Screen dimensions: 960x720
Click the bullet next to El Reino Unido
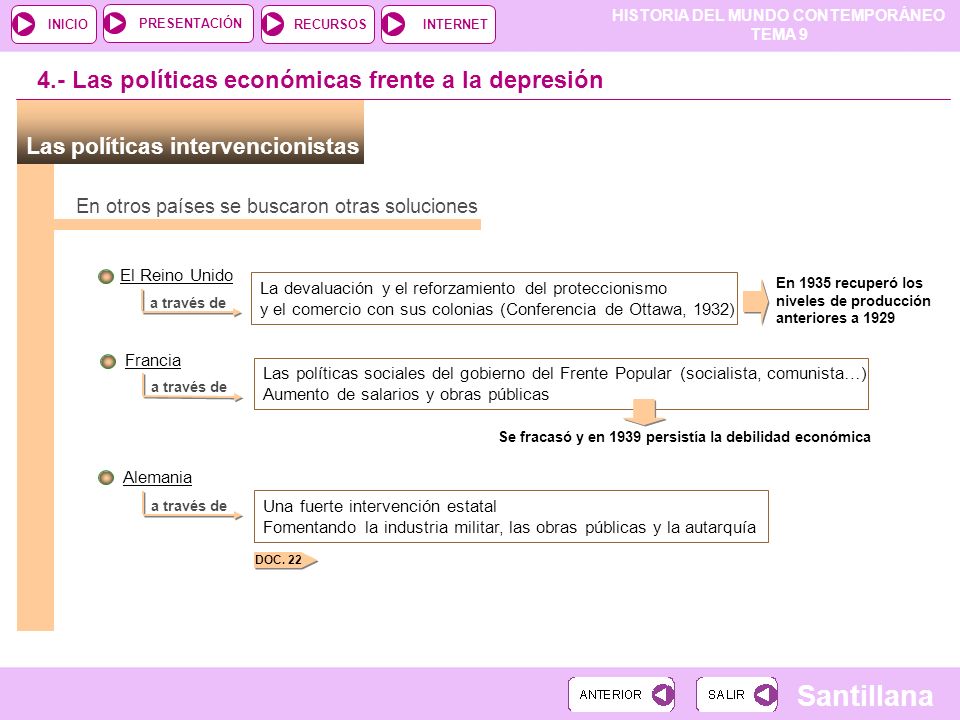point(106,277)
